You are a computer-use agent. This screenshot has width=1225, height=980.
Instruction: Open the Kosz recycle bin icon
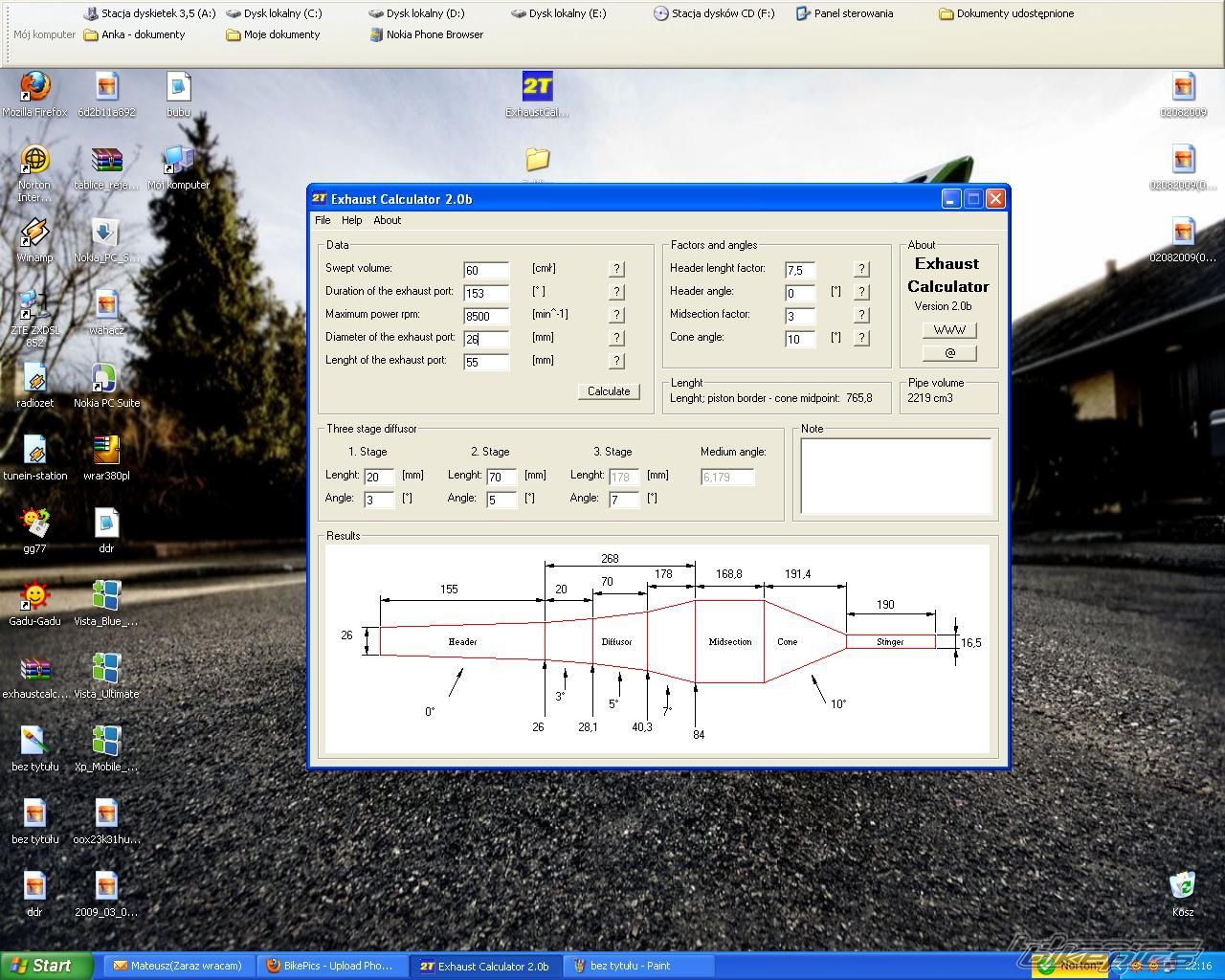pyautogui.click(x=1183, y=885)
